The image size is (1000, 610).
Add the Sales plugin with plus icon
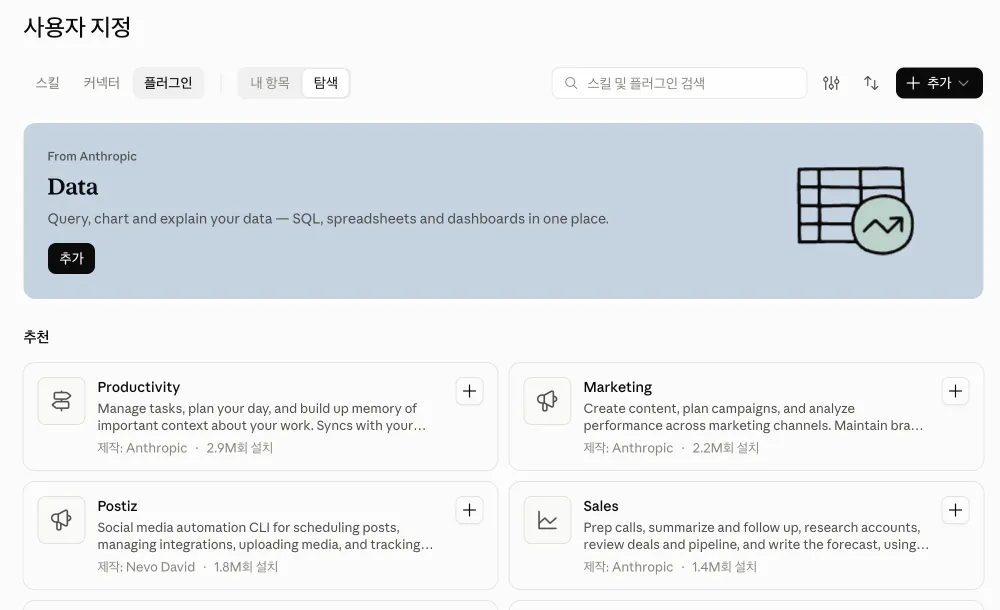(955, 510)
